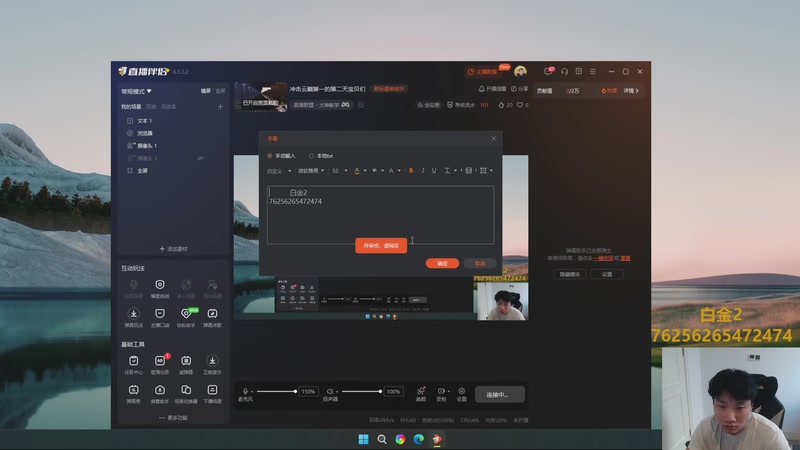Expand 更多功能 more tools
This screenshot has width=800, height=450.
173,418
